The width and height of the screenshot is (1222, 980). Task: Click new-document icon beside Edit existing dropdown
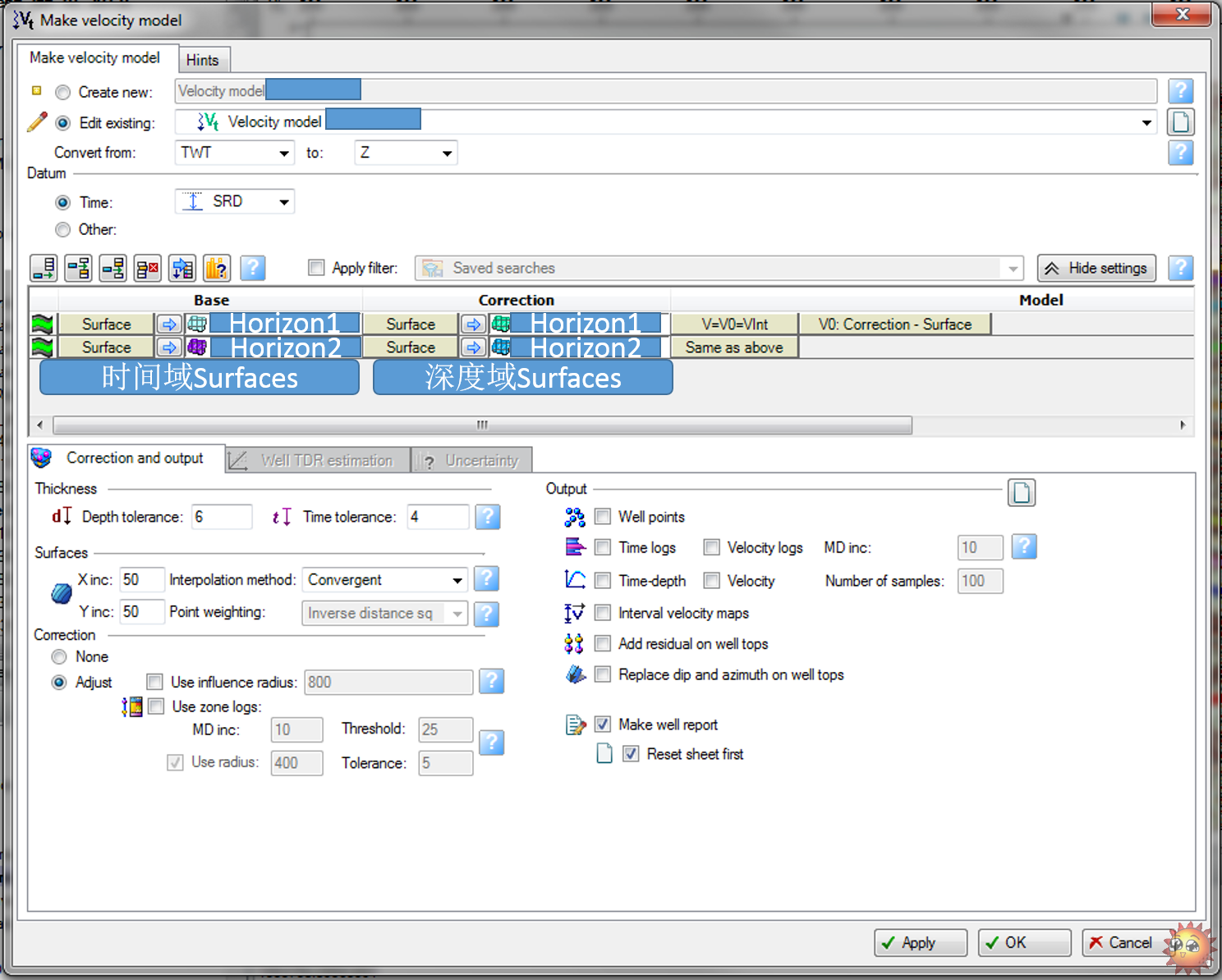point(1180,122)
